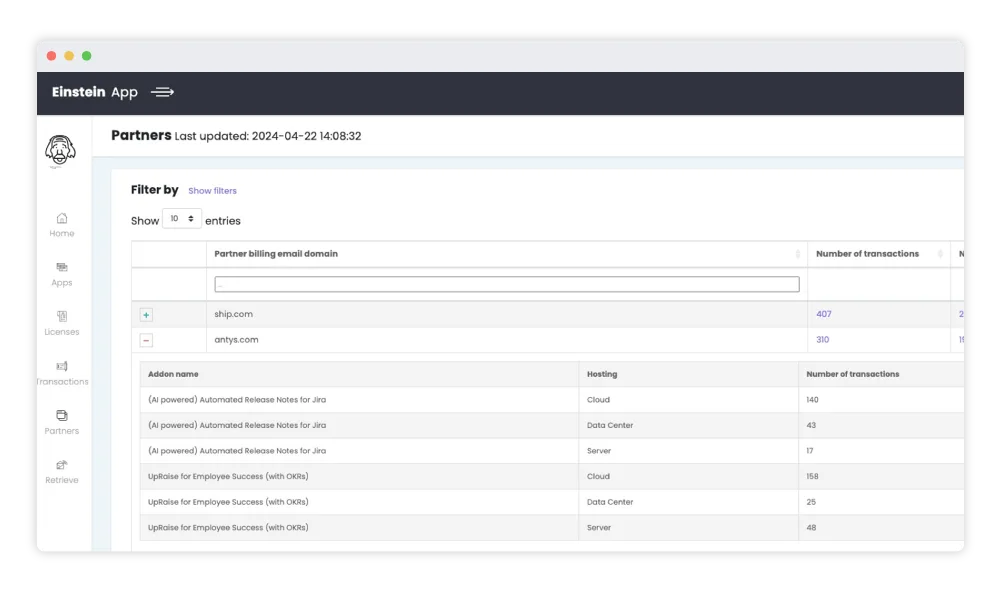This screenshot has height=594, width=1000.
Task: Click Show filters link
Action: [213, 190]
